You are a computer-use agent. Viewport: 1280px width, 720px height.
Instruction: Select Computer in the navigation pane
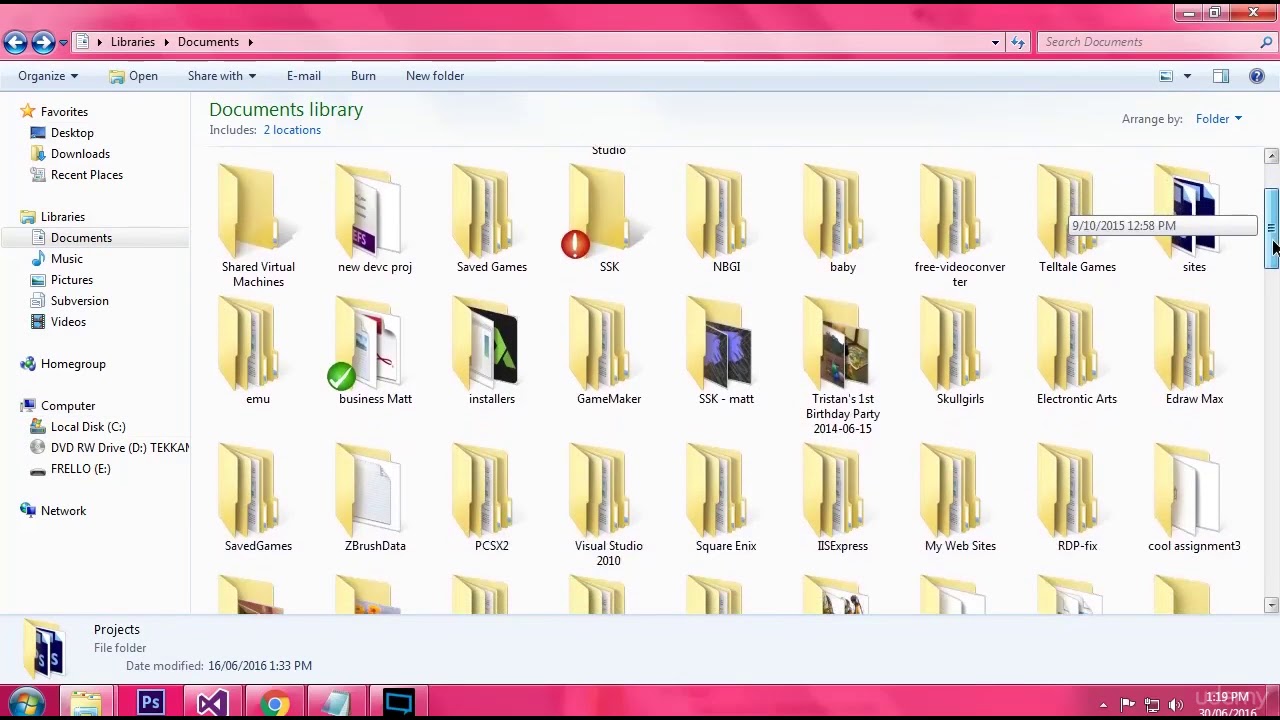click(68, 406)
